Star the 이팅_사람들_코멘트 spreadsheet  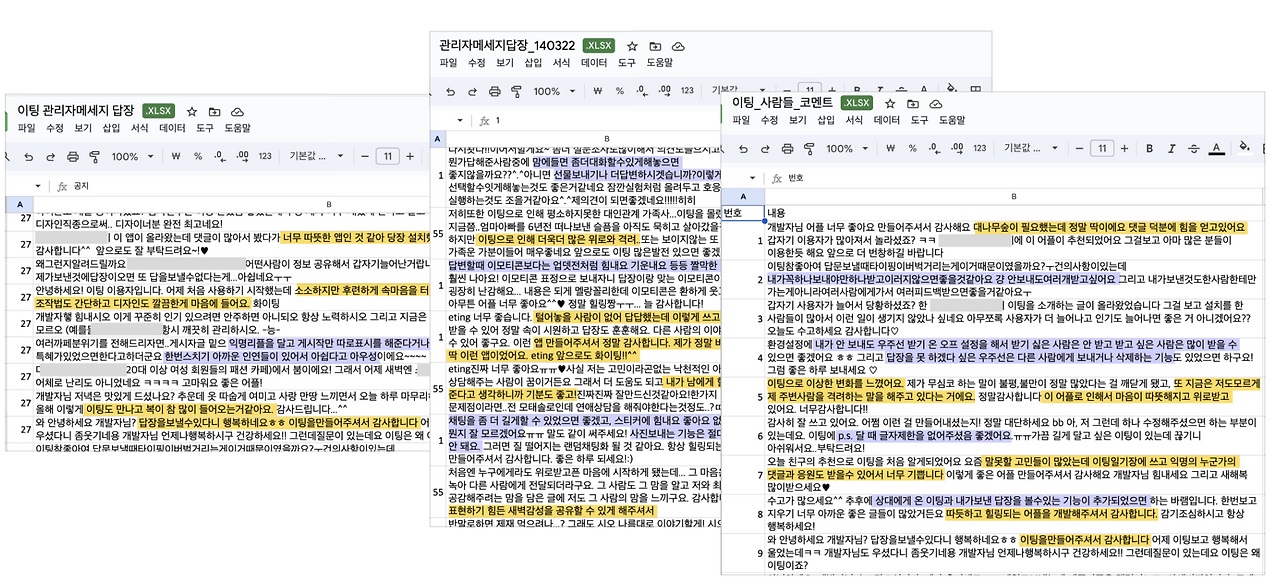point(889,105)
